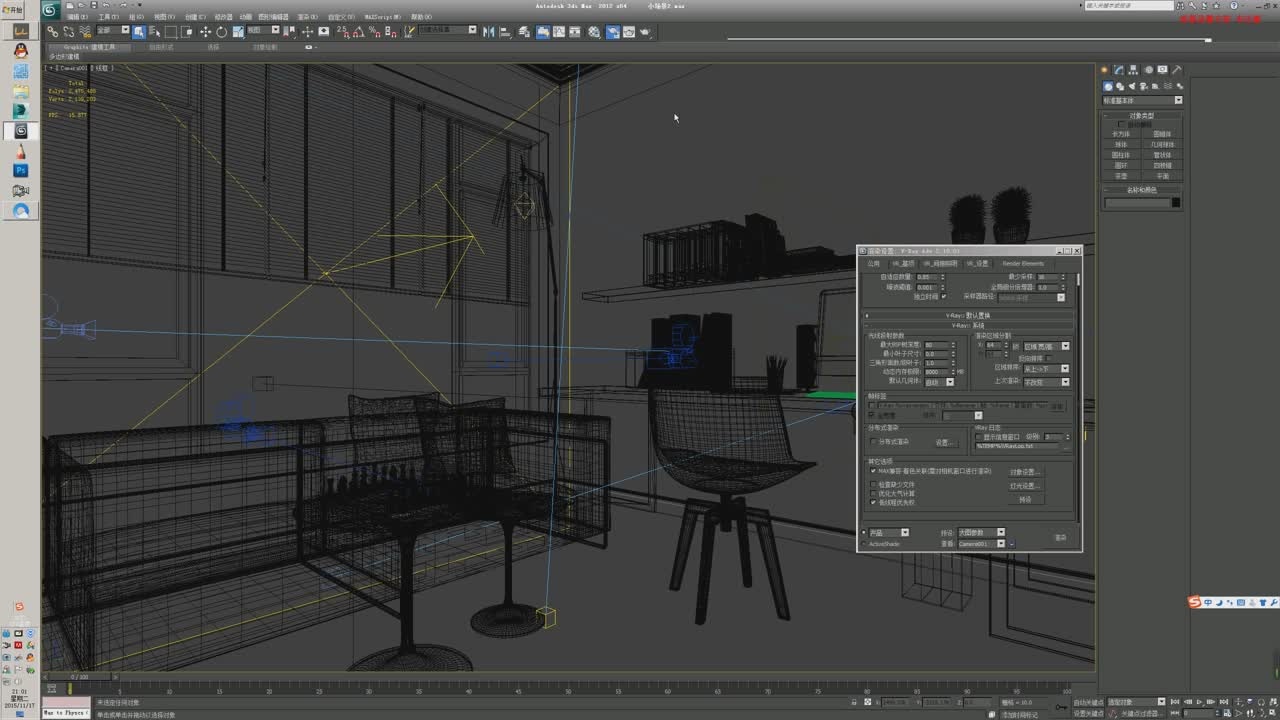Select the Unlink Selection tool

pos(68,31)
